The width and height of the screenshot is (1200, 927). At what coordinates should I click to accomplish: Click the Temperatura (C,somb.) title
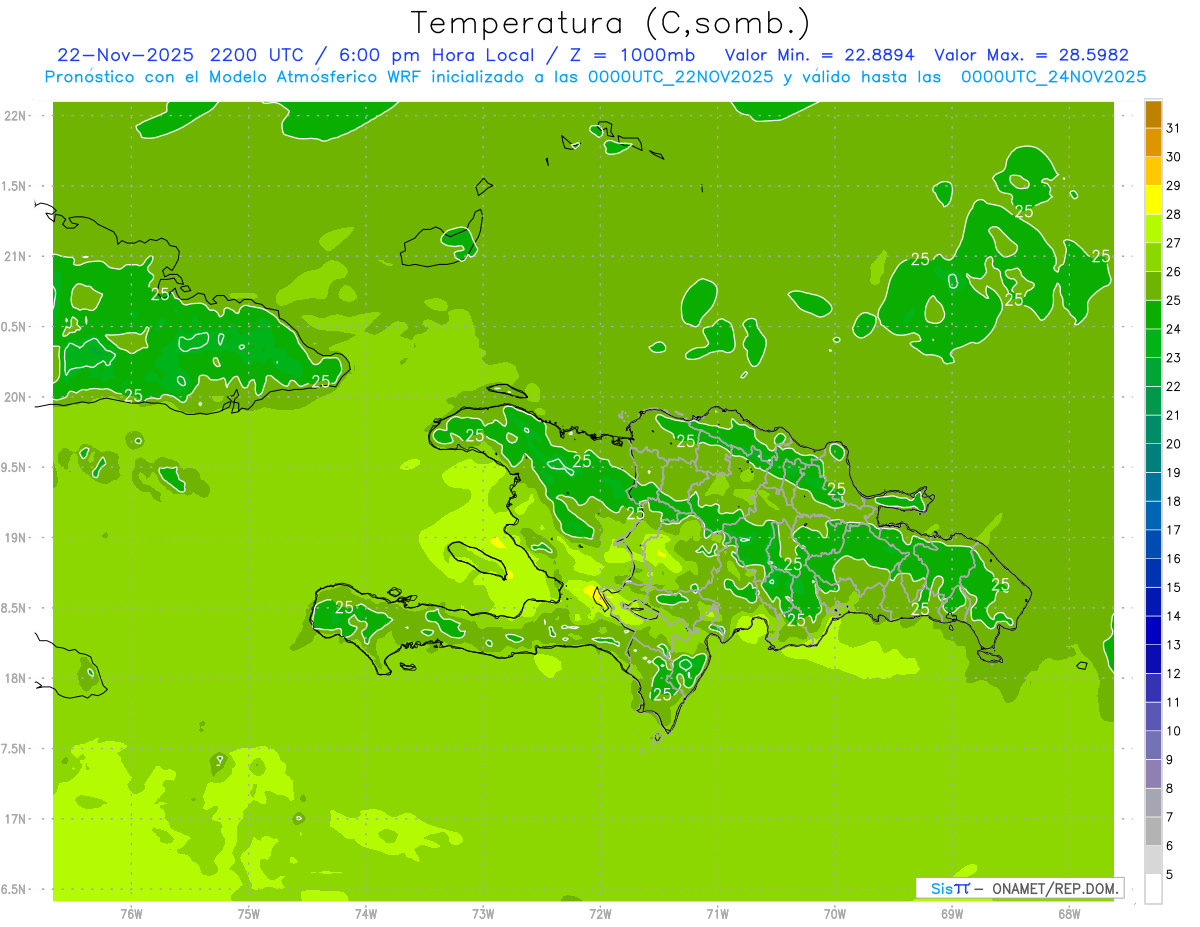click(x=610, y=23)
